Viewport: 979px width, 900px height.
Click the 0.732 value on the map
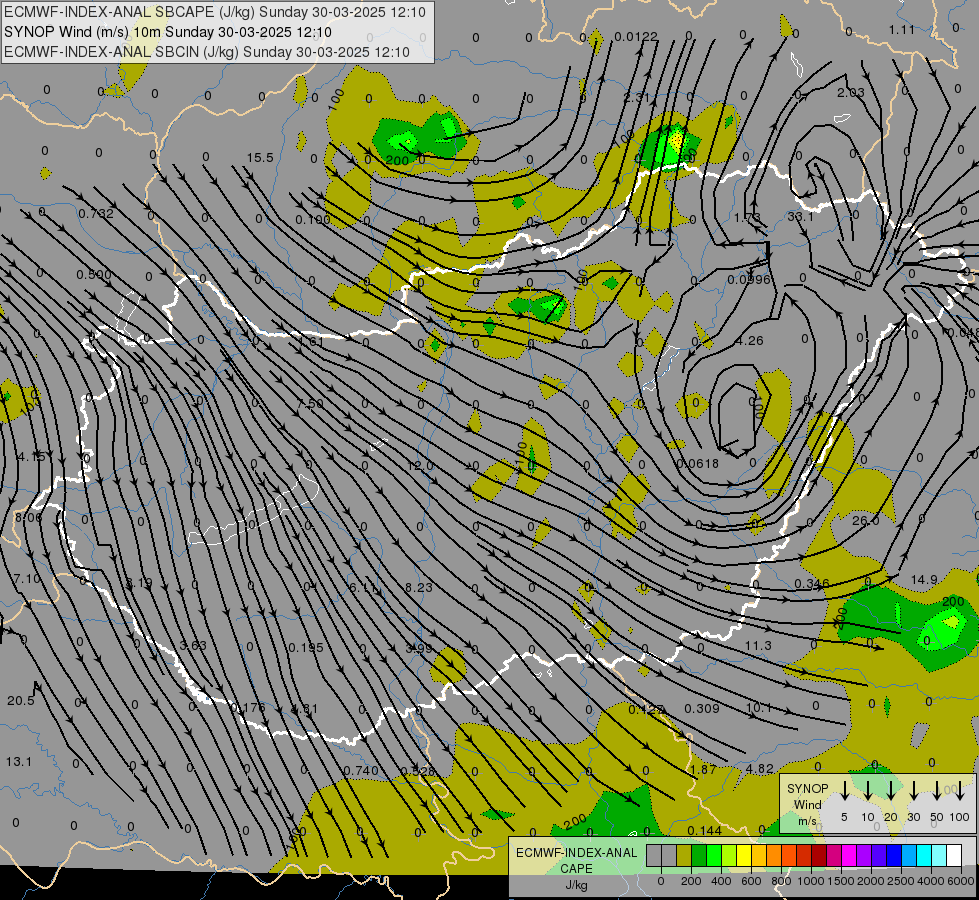(96, 214)
